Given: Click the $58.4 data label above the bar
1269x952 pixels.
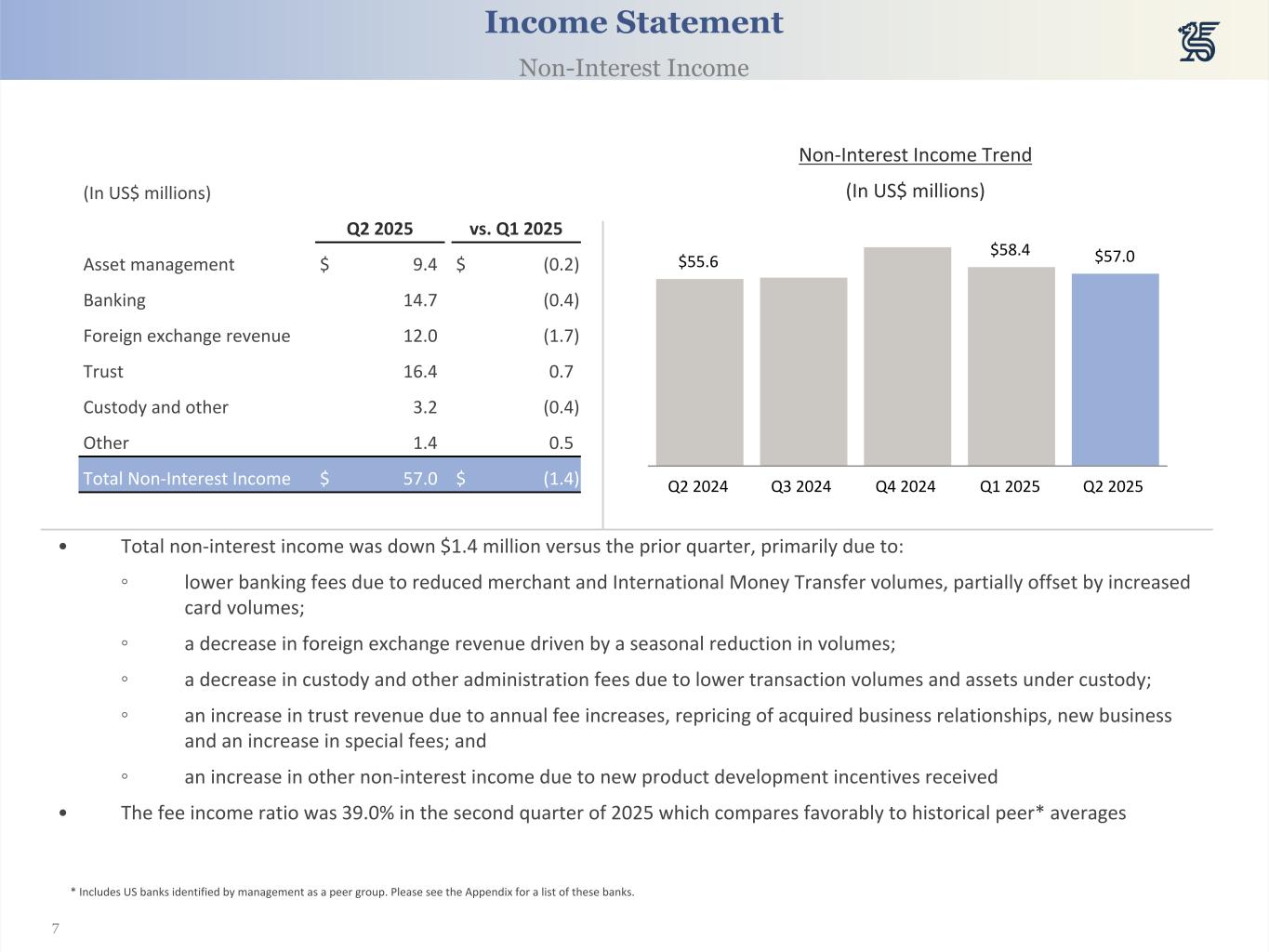Looking at the screenshot, I should (x=1010, y=249).
